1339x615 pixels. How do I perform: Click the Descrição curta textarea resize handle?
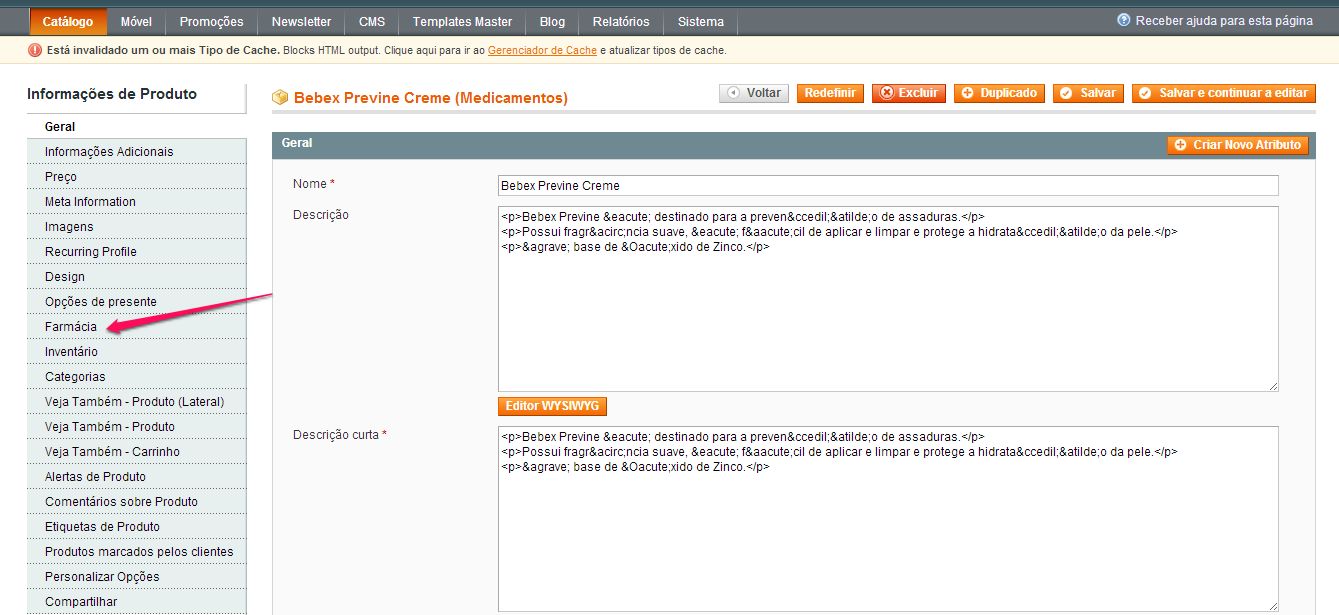click(1273, 606)
